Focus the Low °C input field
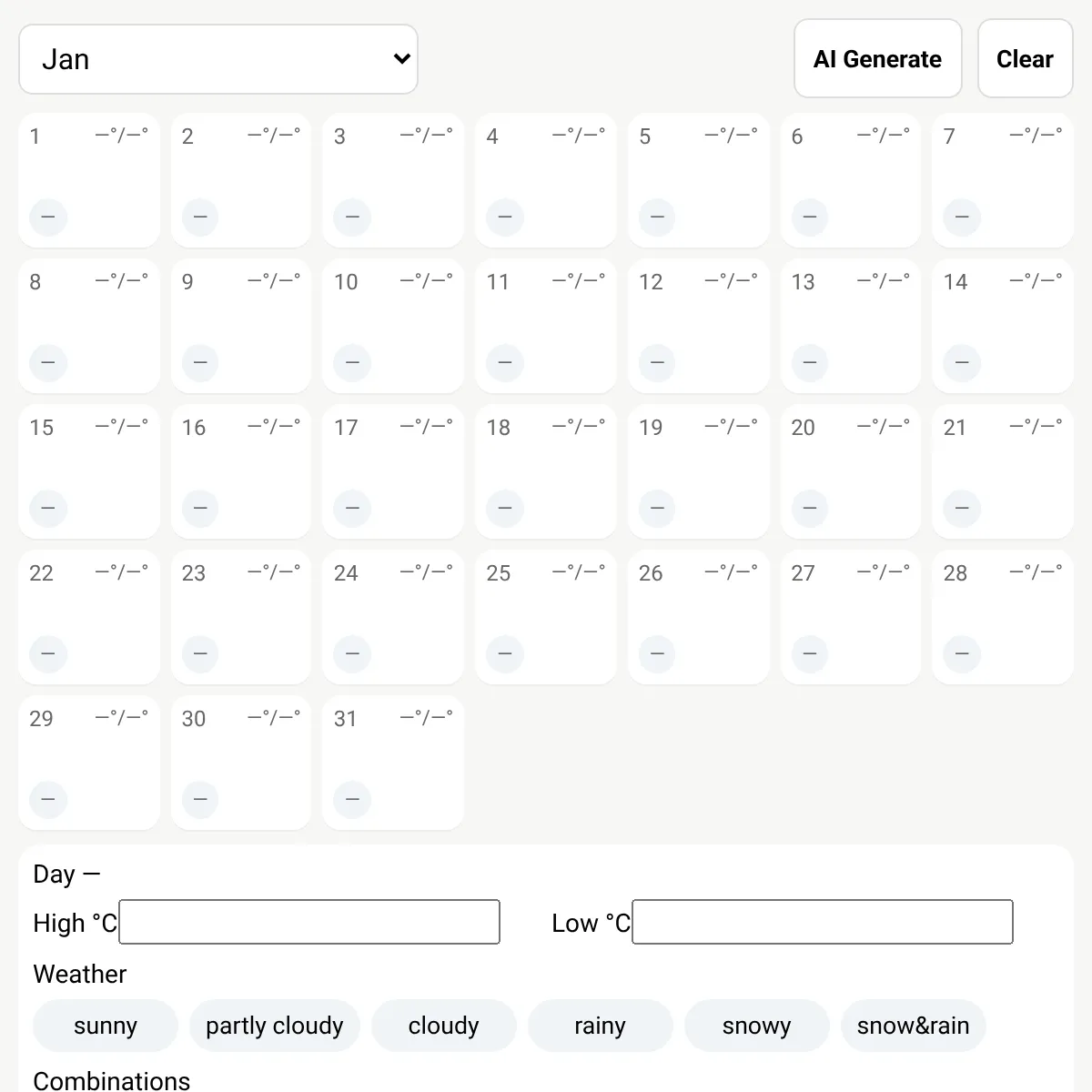The width and height of the screenshot is (1092, 1092). 823,922
